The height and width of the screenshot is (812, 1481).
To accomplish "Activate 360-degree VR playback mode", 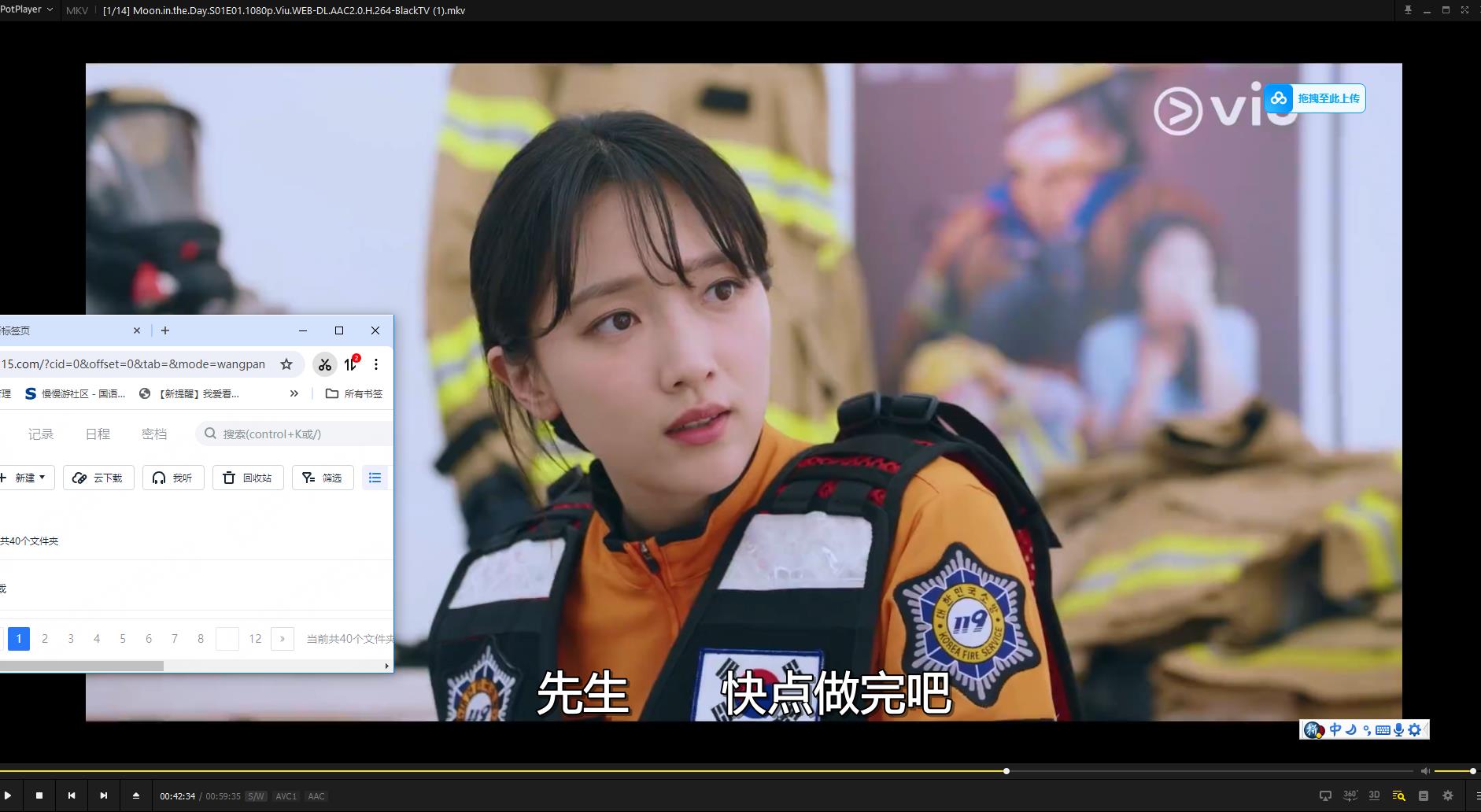I will tap(1350, 795).
